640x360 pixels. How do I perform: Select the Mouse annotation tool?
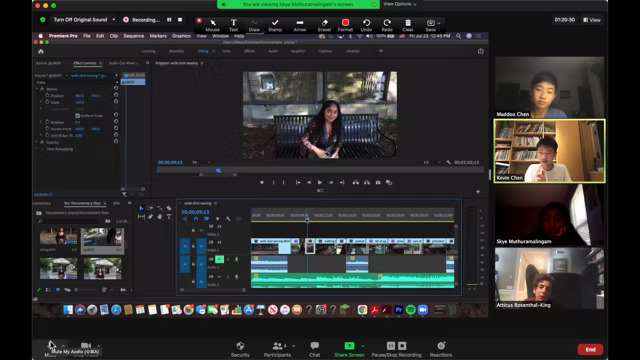pyautogui.click(x=213, y=25)
